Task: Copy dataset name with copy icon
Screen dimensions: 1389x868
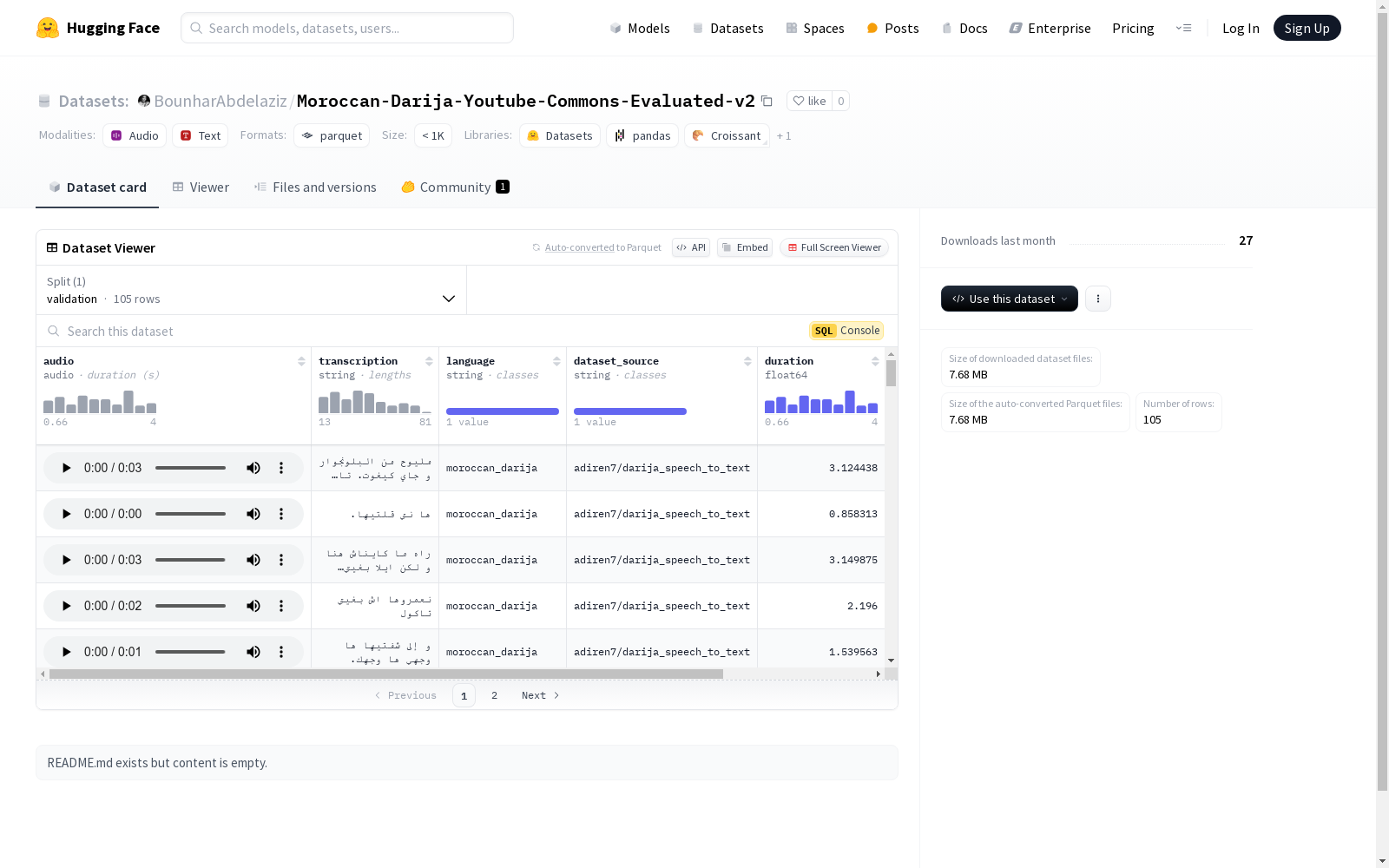Action: coord(767,101)
